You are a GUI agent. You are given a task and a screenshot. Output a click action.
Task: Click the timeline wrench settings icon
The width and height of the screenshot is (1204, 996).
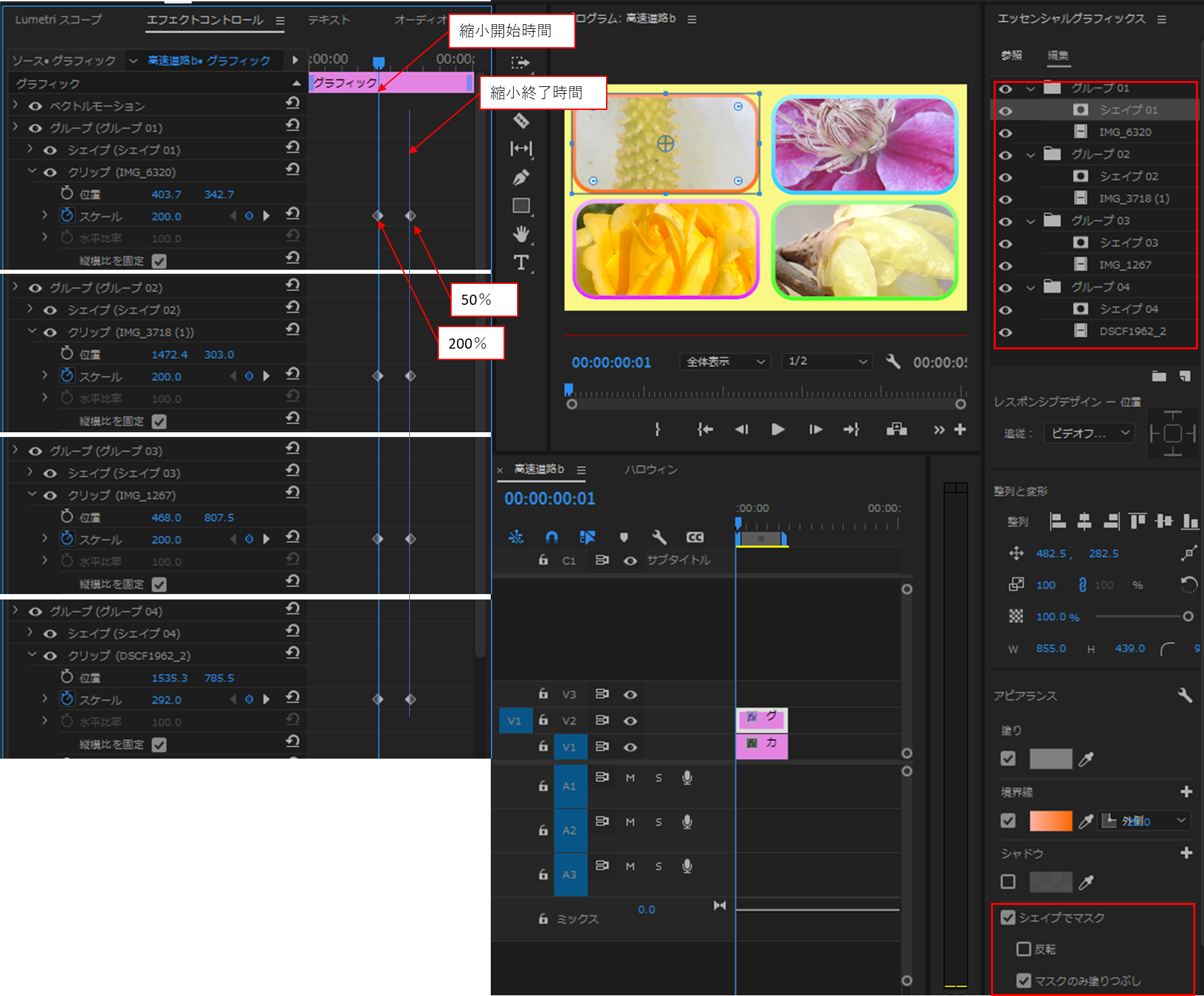tap(659, 537)
